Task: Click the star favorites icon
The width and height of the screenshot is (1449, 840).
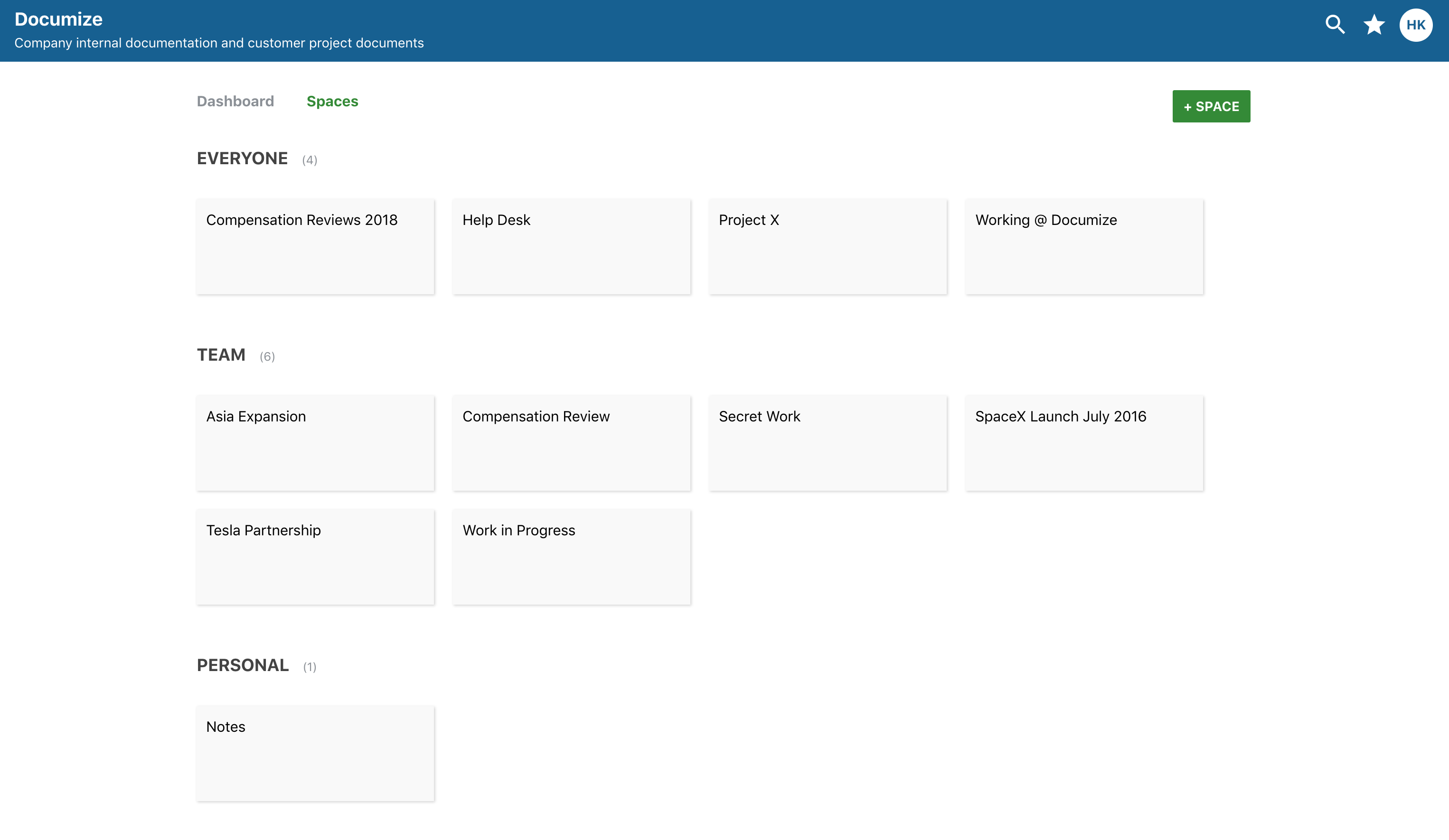Action: pyautogui.click(x=1374, y=25)
